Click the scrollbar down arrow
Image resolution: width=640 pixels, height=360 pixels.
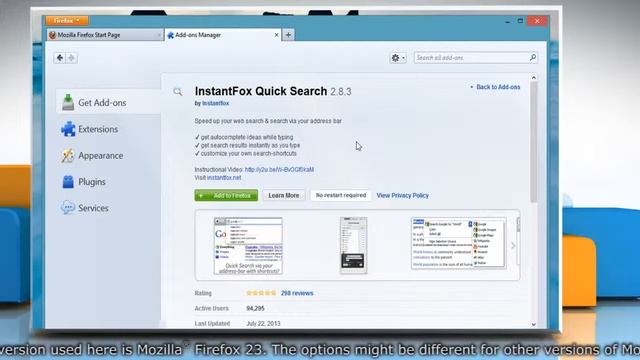[x=533, y=324]
